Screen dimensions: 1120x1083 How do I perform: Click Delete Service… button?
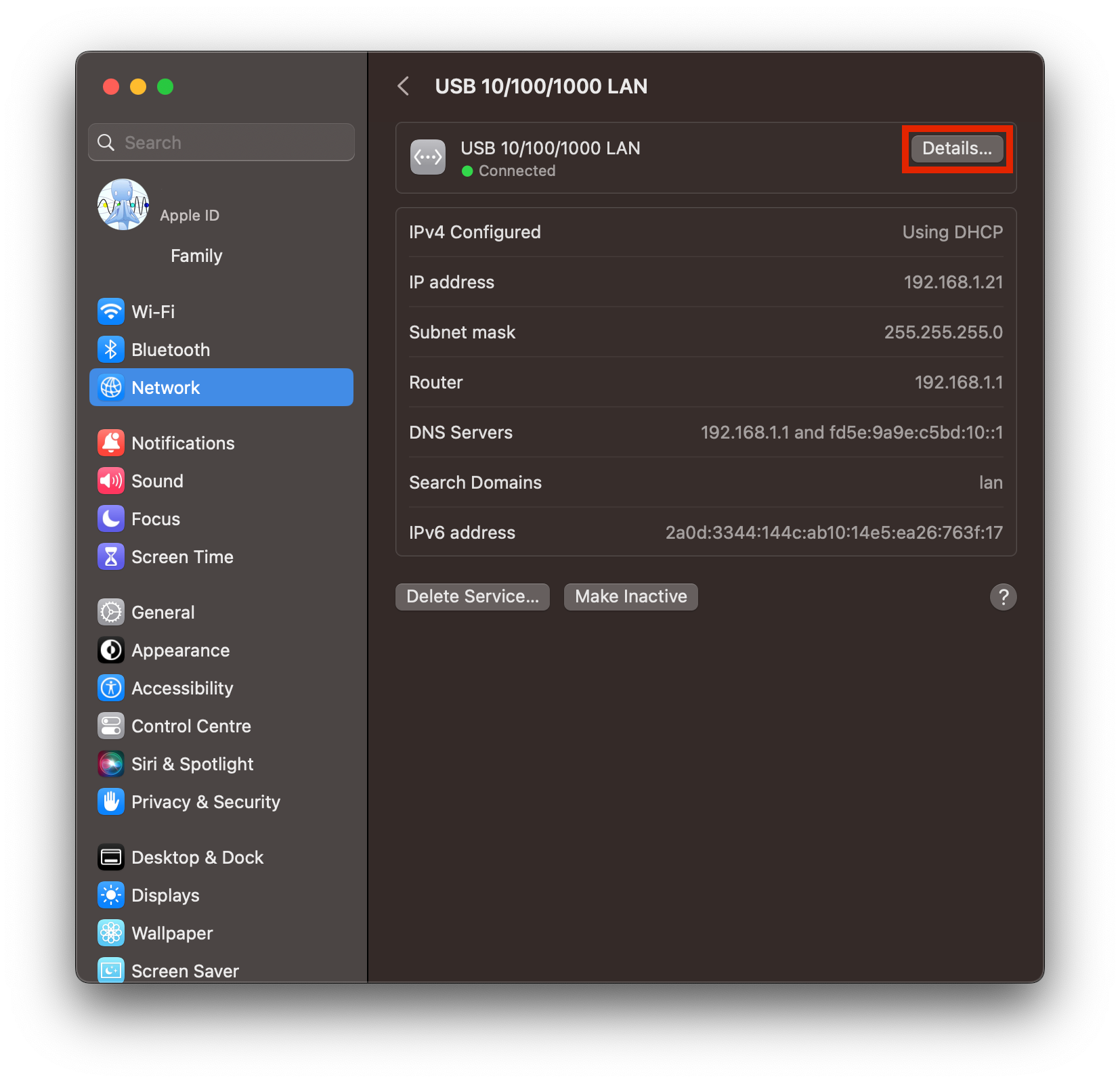473,597
